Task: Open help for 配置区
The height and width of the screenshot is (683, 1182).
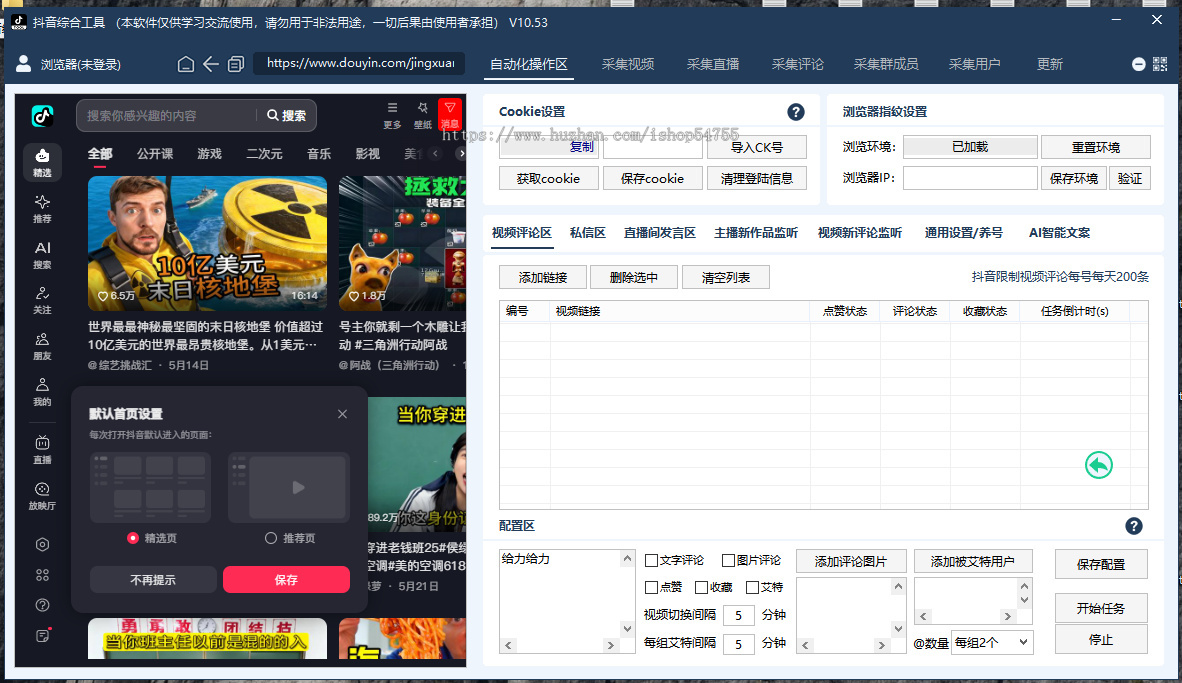Action: click(1134, 526)
